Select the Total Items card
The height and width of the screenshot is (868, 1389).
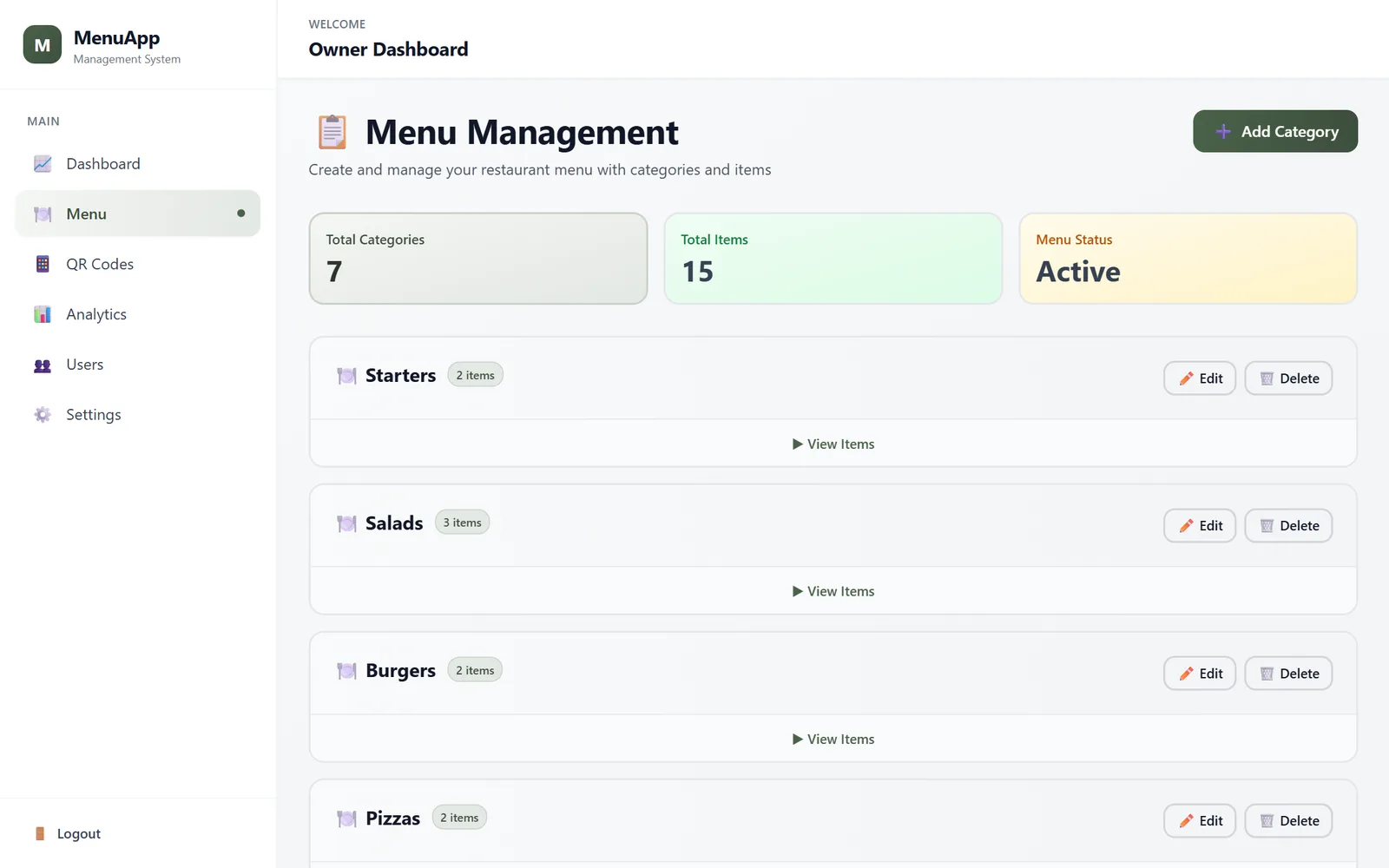point(833,259)
